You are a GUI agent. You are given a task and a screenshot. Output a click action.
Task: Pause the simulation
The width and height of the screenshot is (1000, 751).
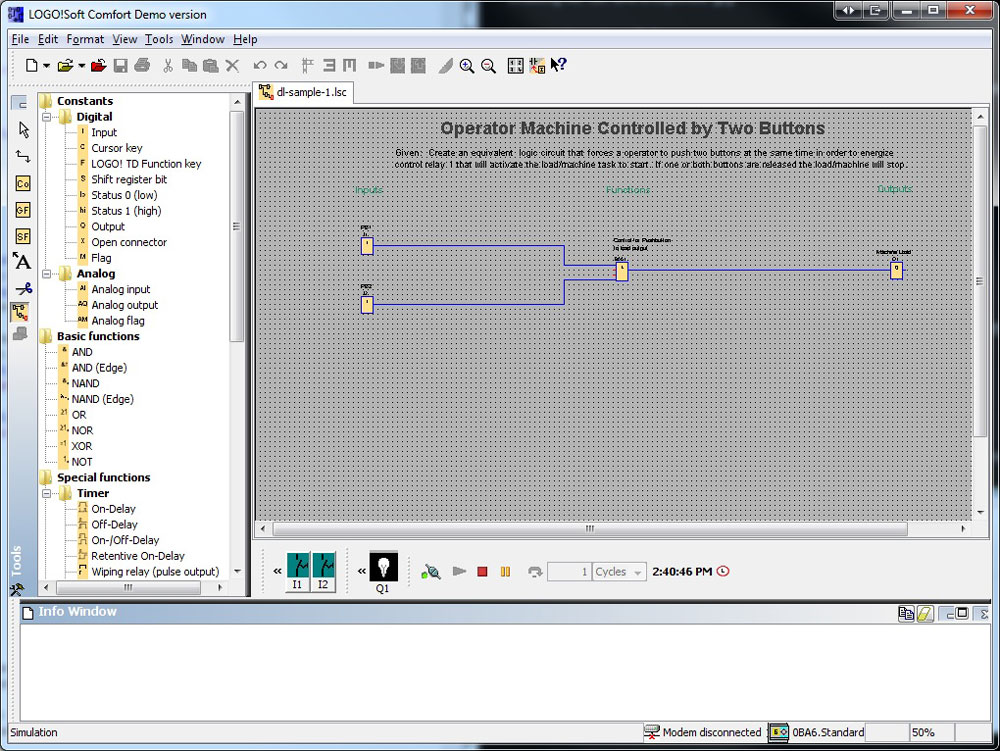[505, 572]
